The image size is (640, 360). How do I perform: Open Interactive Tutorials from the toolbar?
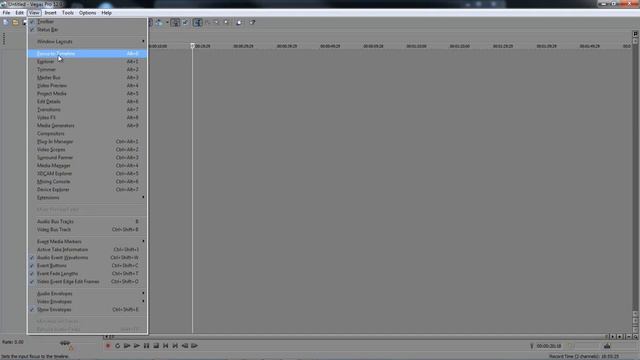(x=239, y=22)
